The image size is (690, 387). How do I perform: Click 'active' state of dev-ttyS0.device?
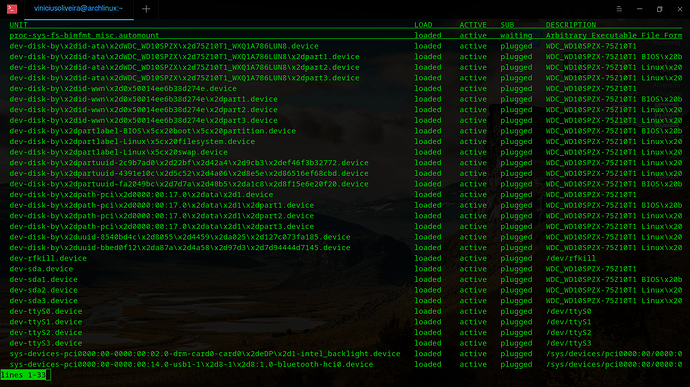coord(473,311)
